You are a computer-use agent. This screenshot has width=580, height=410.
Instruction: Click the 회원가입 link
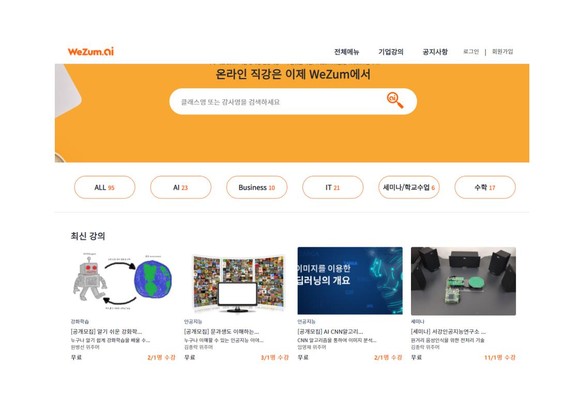(502, 52)
